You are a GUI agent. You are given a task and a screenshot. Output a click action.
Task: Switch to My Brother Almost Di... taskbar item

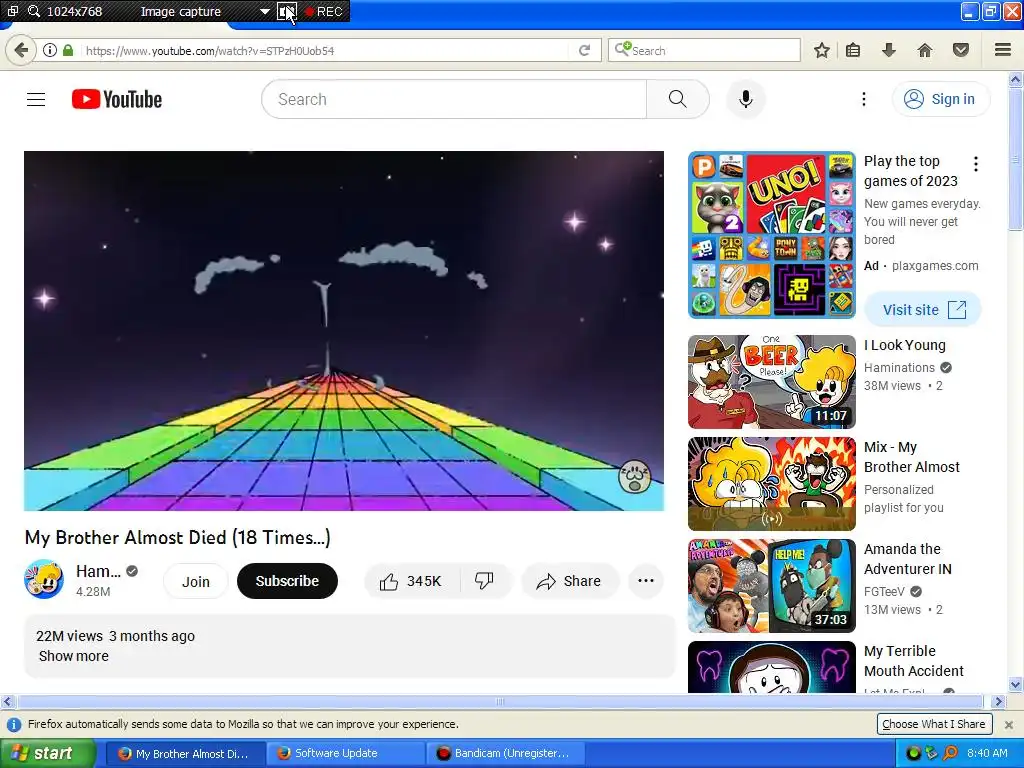pos(186,754)
